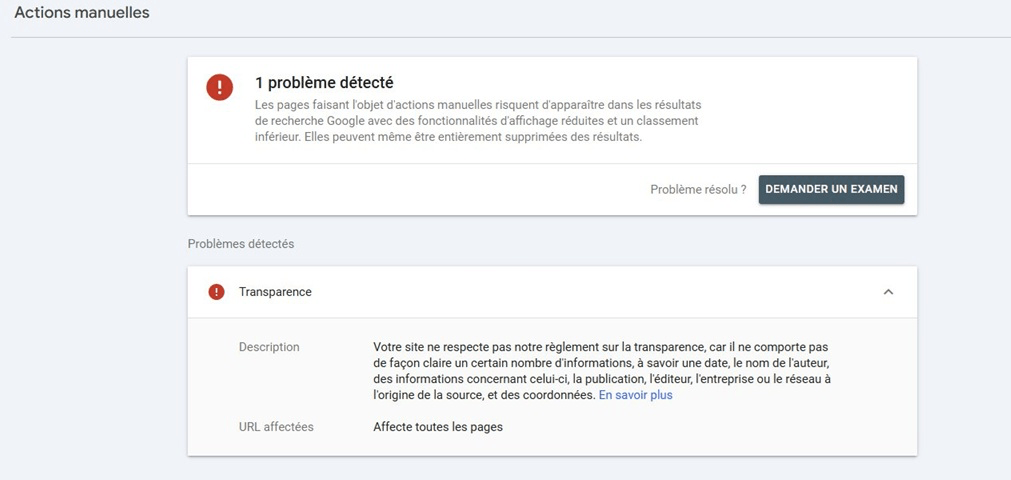Click the line starting 'des informations concernant celui-ci'
Image resolution: width=1011 pixels, height=480 pixels.
coord(600,379)
